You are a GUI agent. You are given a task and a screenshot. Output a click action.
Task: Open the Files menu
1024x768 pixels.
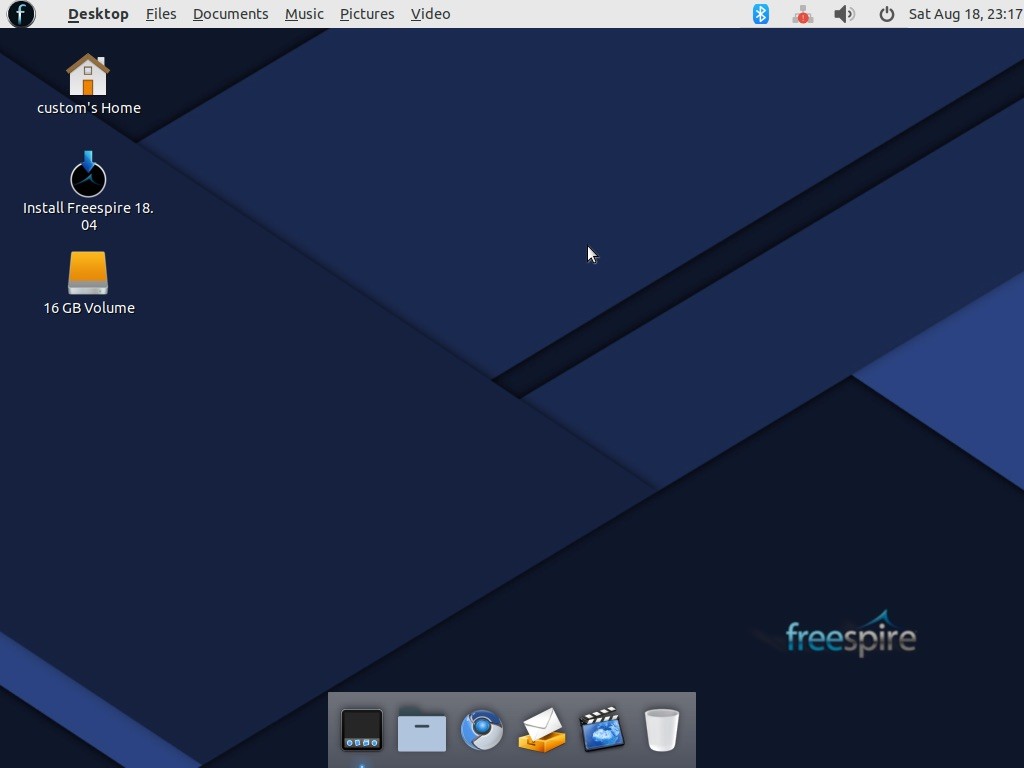point(160,13)
